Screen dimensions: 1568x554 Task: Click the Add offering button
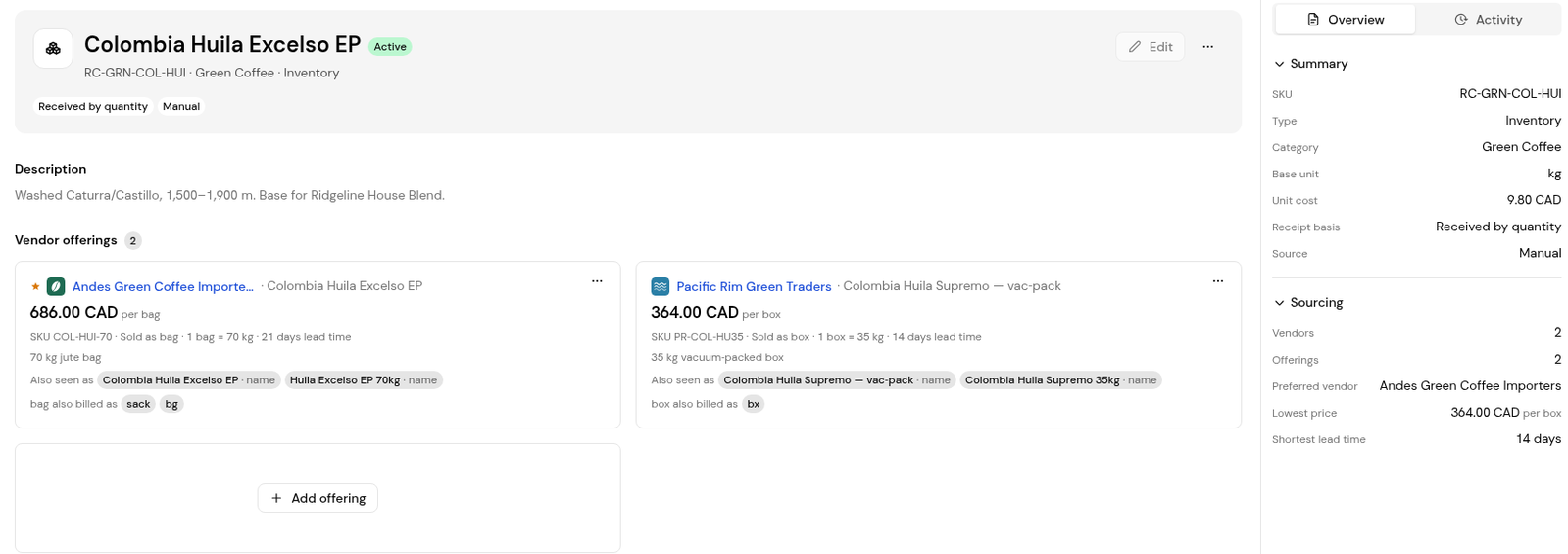point(318,498)
